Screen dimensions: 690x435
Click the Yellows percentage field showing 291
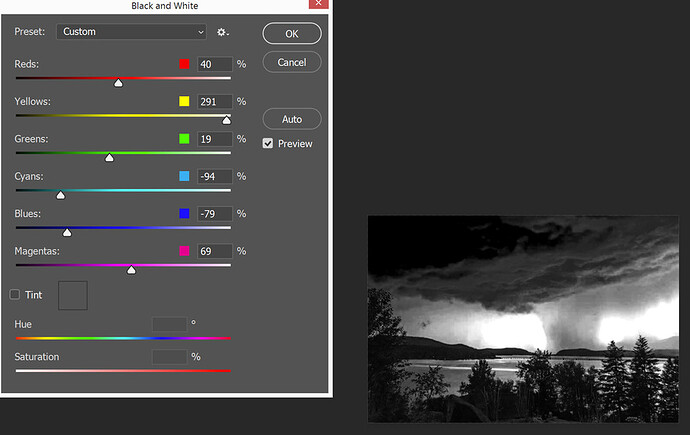click(x=215, y=102)
